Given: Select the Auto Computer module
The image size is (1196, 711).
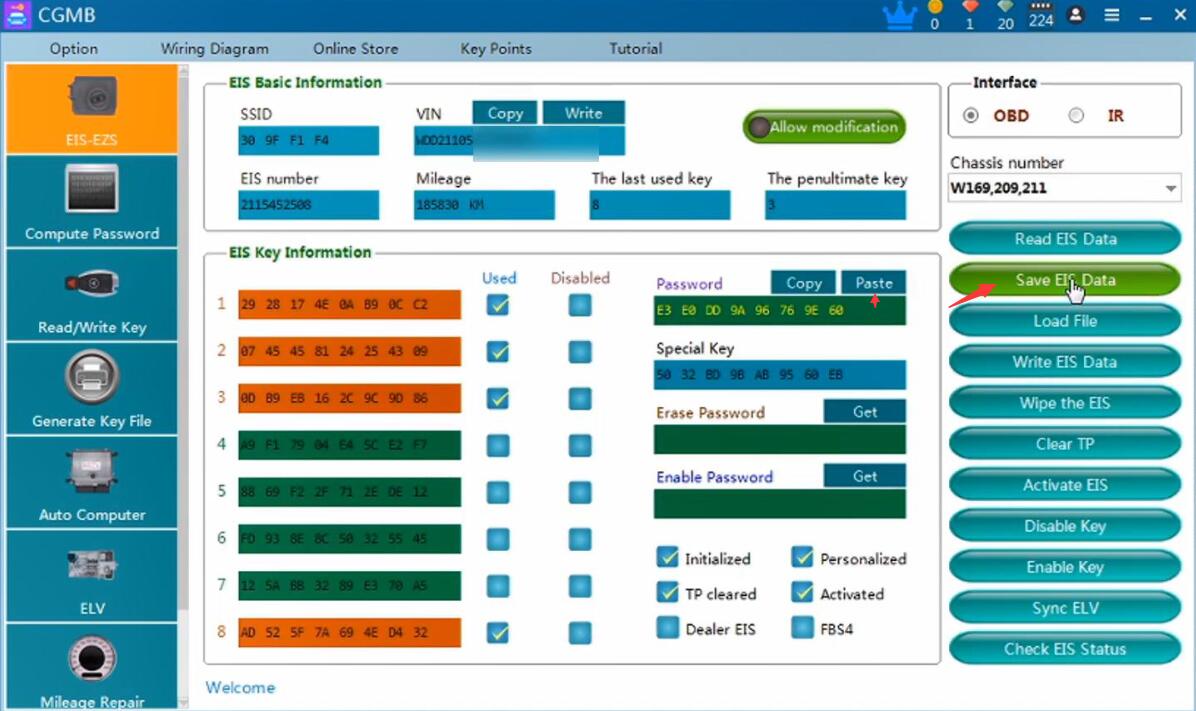Looking at the screenshot, I should coord(91,484).
